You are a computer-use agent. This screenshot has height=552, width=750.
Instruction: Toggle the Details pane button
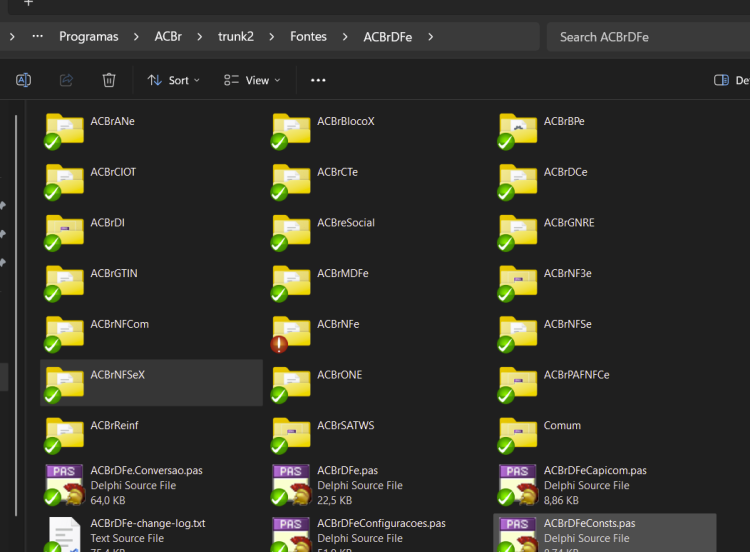731,80
